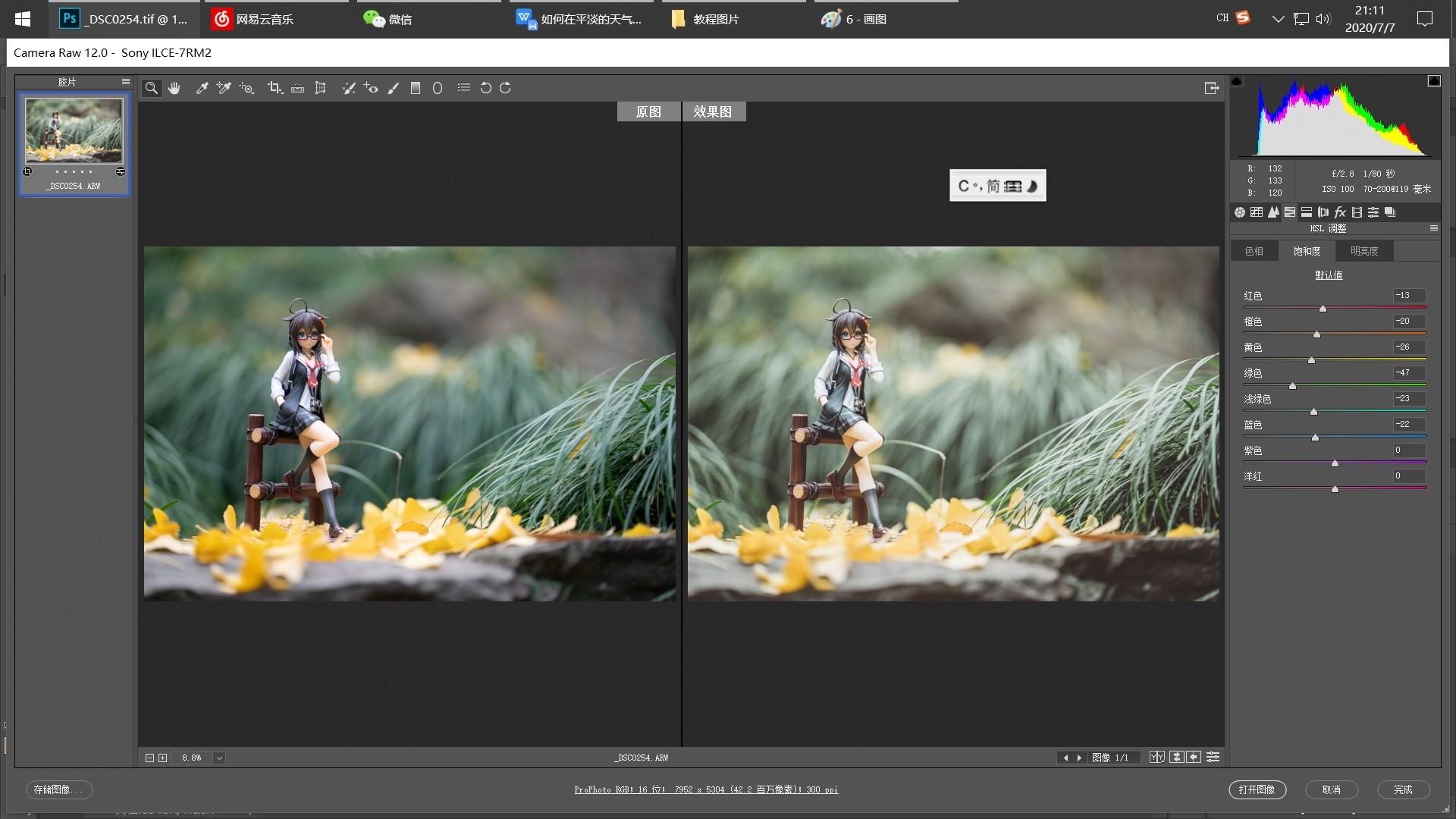Viewport: 1456px width, 819px height.
Task: Go to next image arrow
Action: (1079, 758)
